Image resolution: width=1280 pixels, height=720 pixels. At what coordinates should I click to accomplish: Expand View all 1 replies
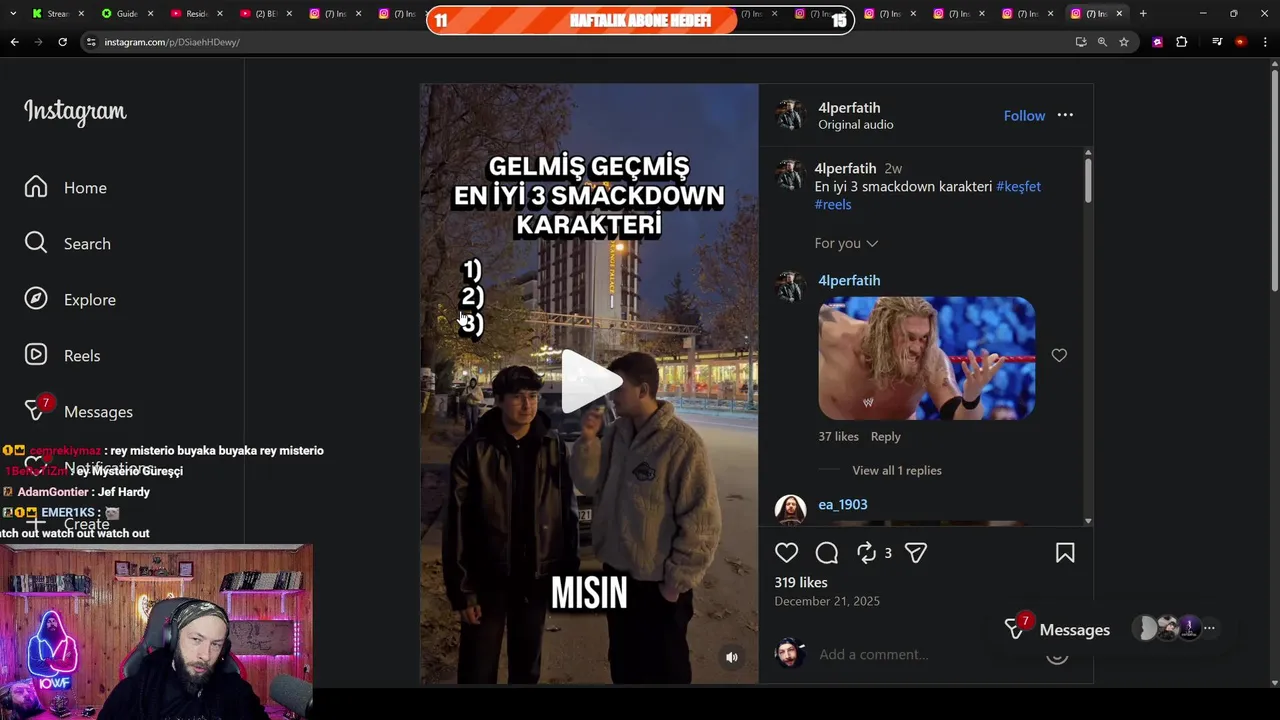point(896,471)
